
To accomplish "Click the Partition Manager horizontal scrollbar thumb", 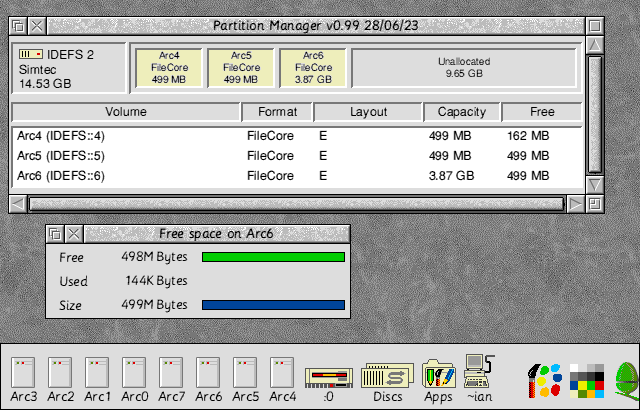I will tap(297, 204).
